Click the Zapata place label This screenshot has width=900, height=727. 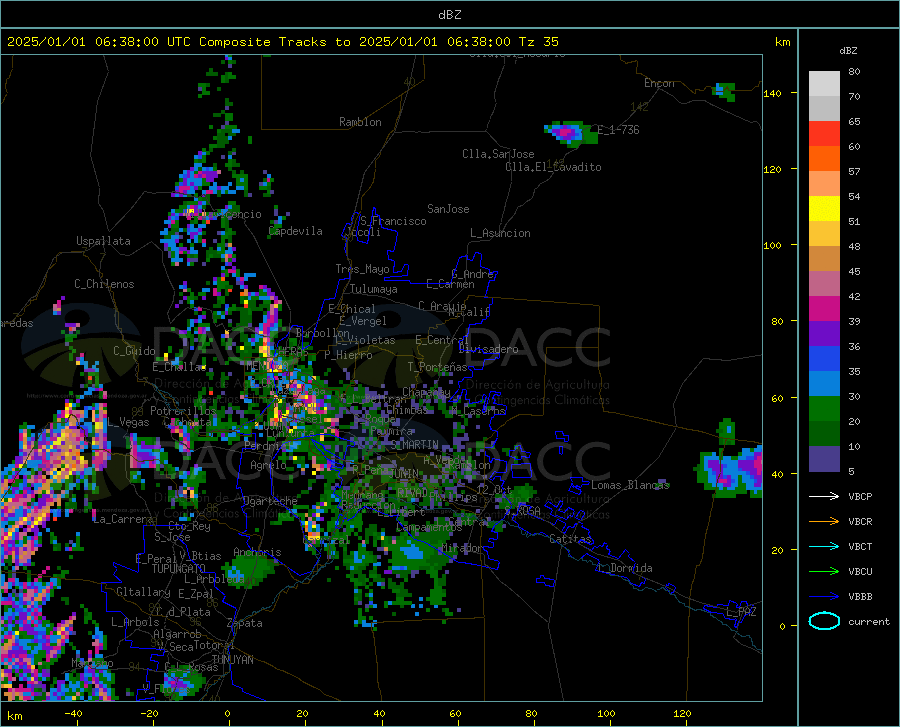(x=245, y=623)
